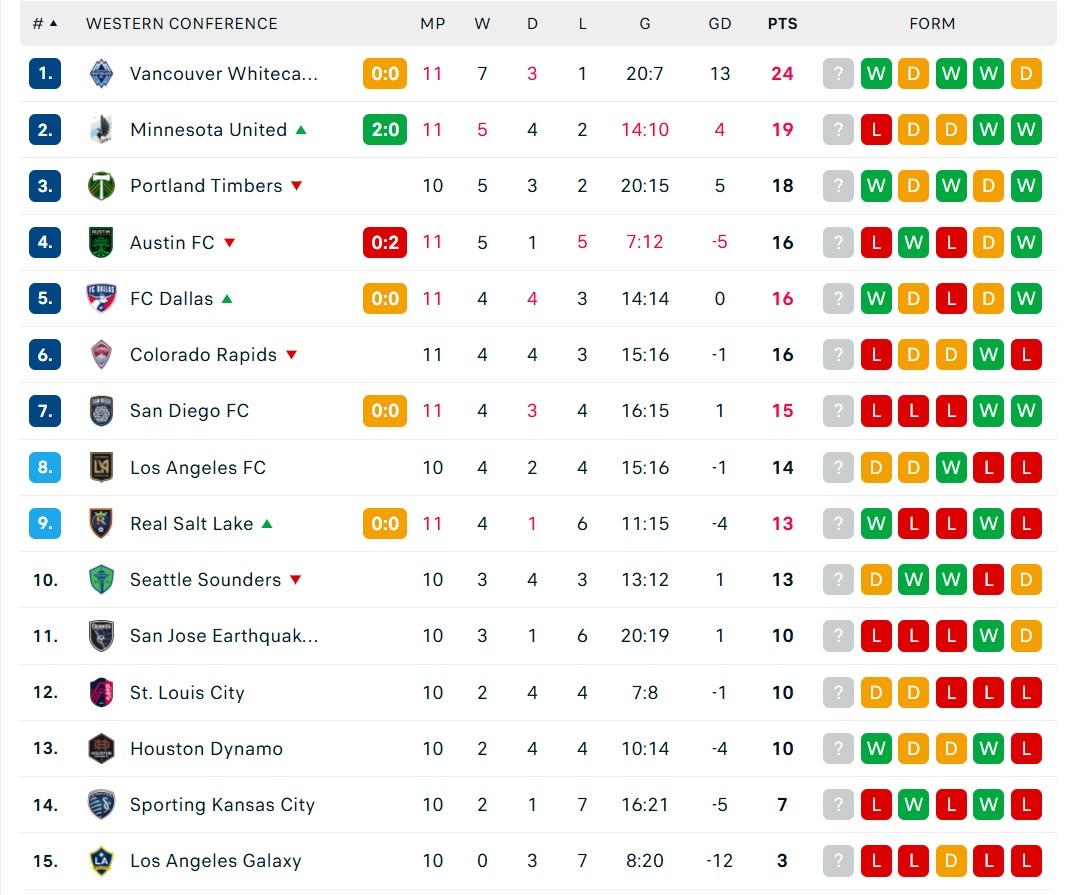Click the Minnesota United crest icon
Screen dimensions: 1075x895
[x=101, y=130]
